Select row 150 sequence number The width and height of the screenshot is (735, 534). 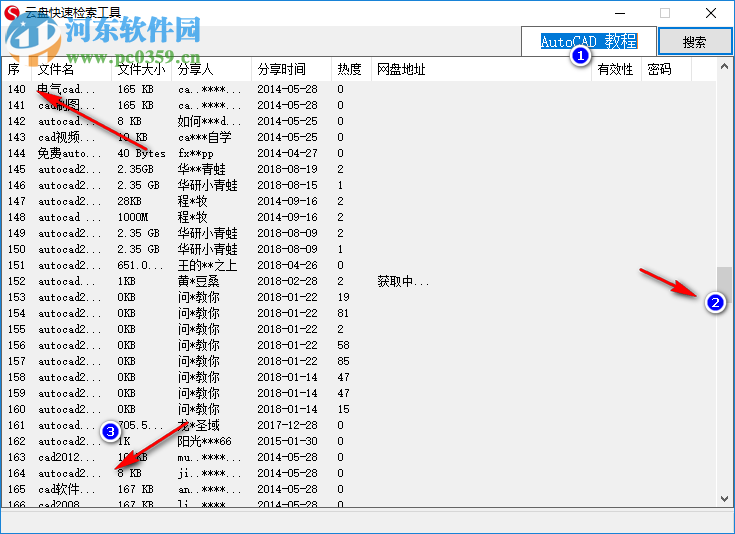pos(17,249)
